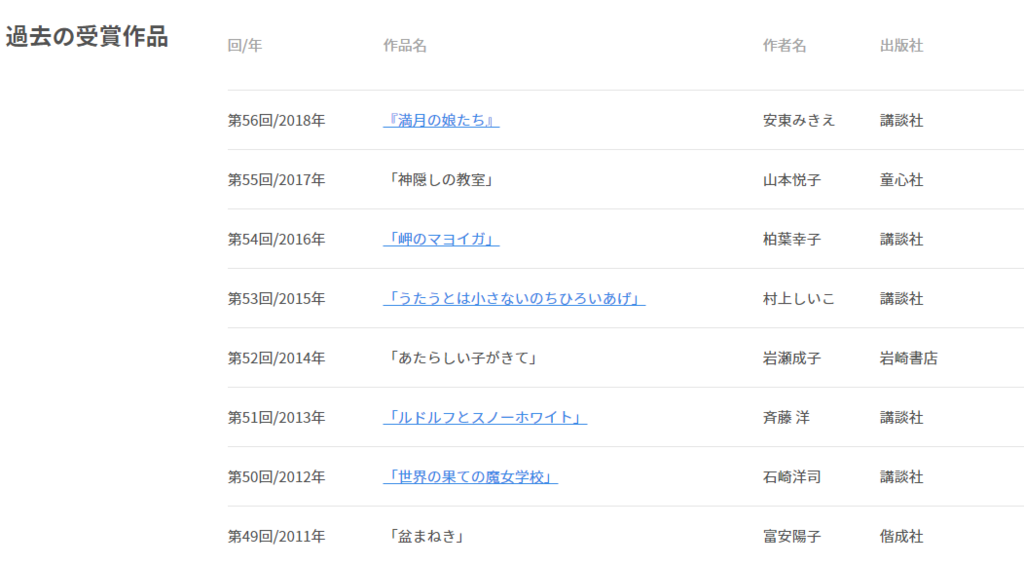
Task: Click the 過去の受賞作品 heading
Action: 87,37
